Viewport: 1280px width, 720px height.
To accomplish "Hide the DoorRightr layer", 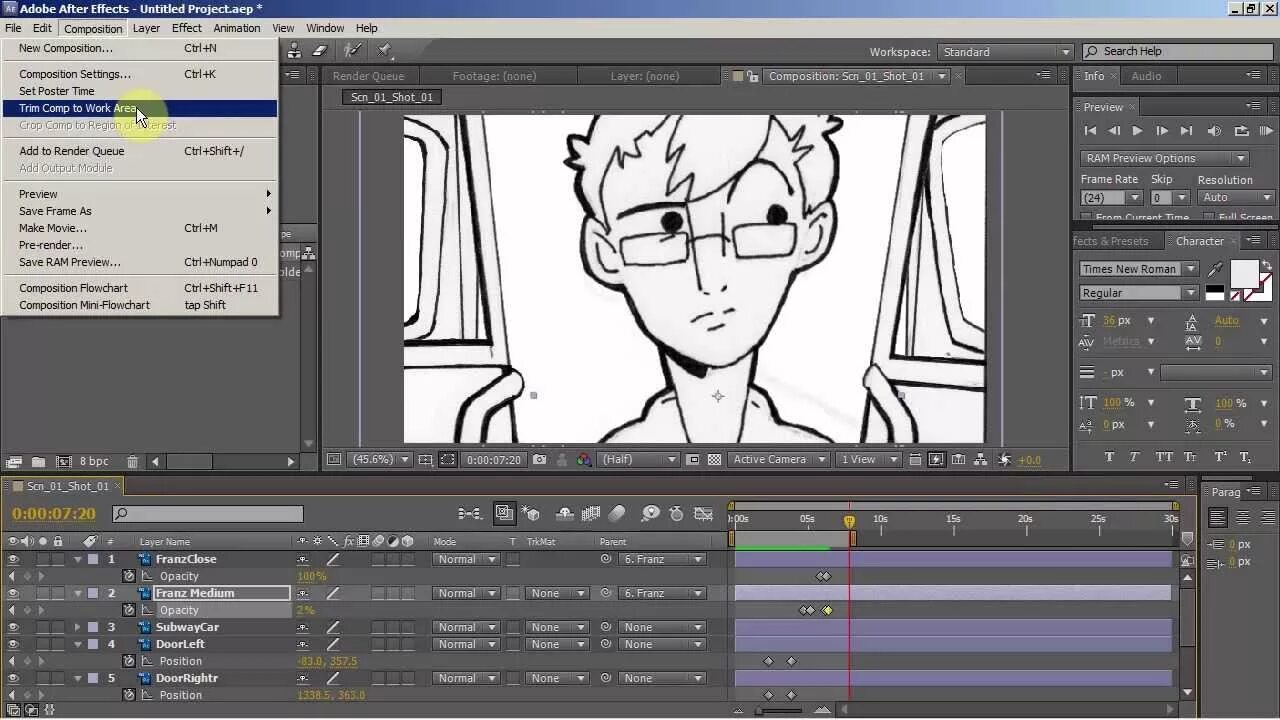I will [x=13, y=679].
